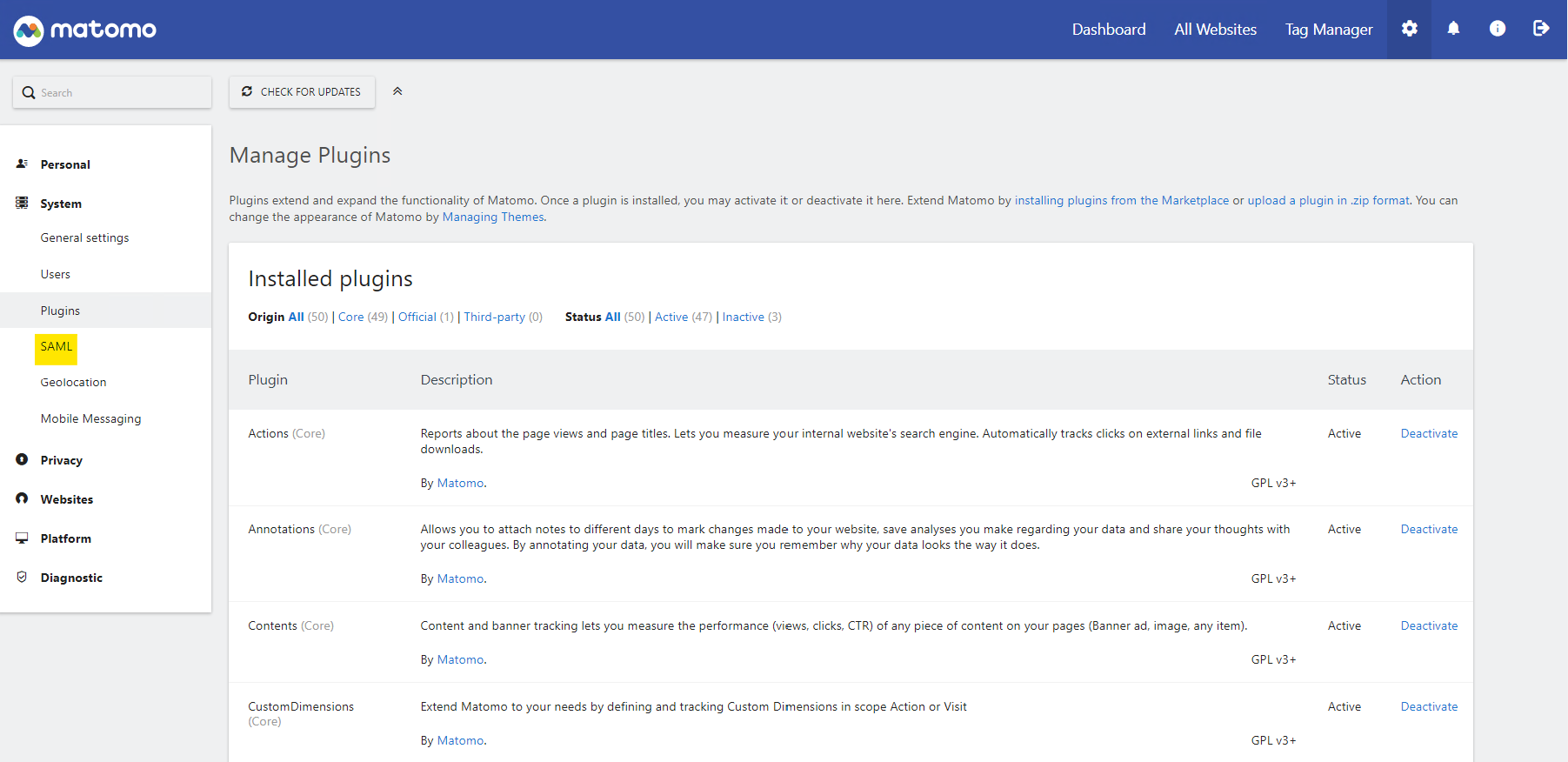Click the CustomDimensions (Core) plugin name
The image size is (1568, 762).
tap(301, 713)
